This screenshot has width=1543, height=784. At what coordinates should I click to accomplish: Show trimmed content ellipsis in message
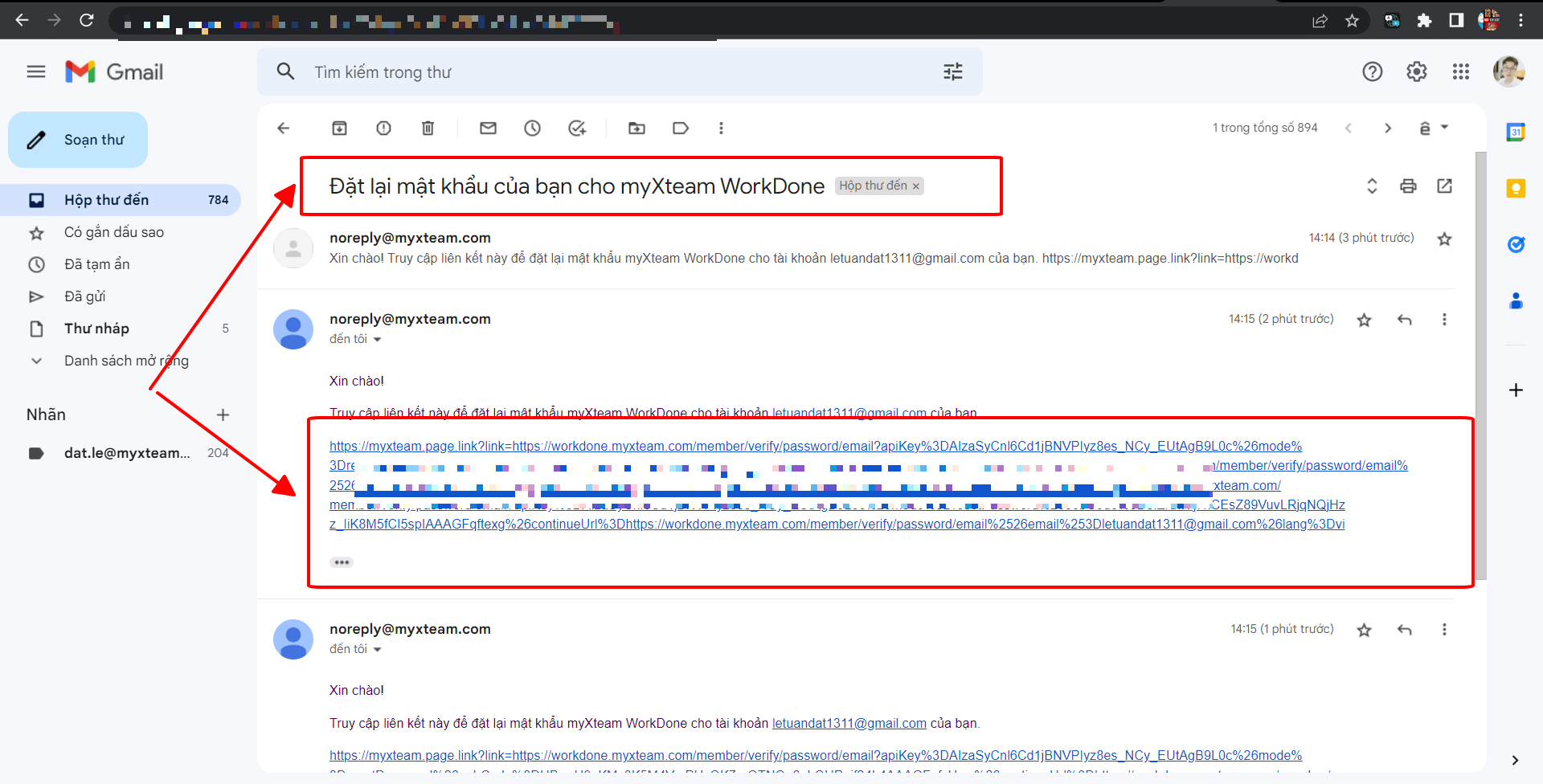tap(342, 562)
